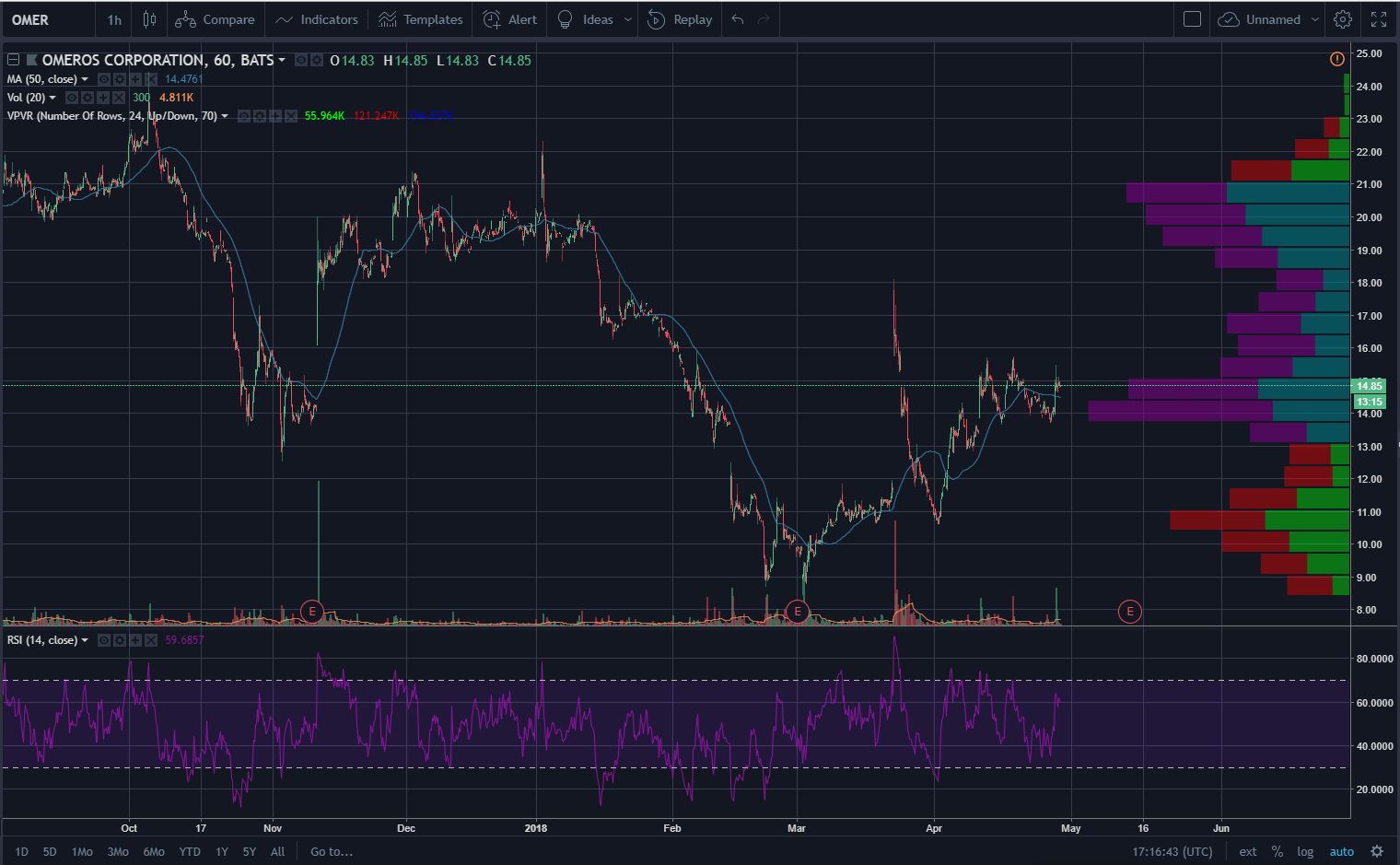
Task: Set range to 5Y
Action: 250,852
